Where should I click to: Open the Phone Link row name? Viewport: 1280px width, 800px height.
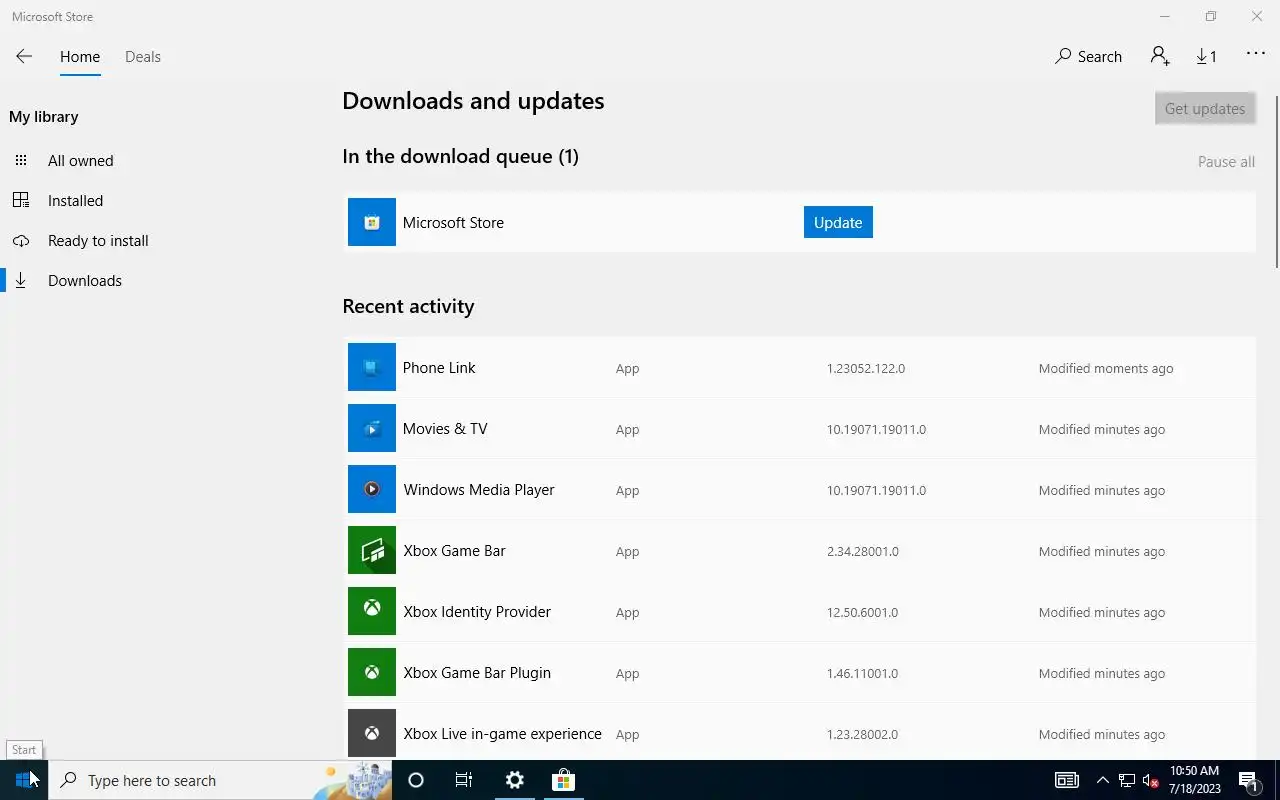[439, 367]
